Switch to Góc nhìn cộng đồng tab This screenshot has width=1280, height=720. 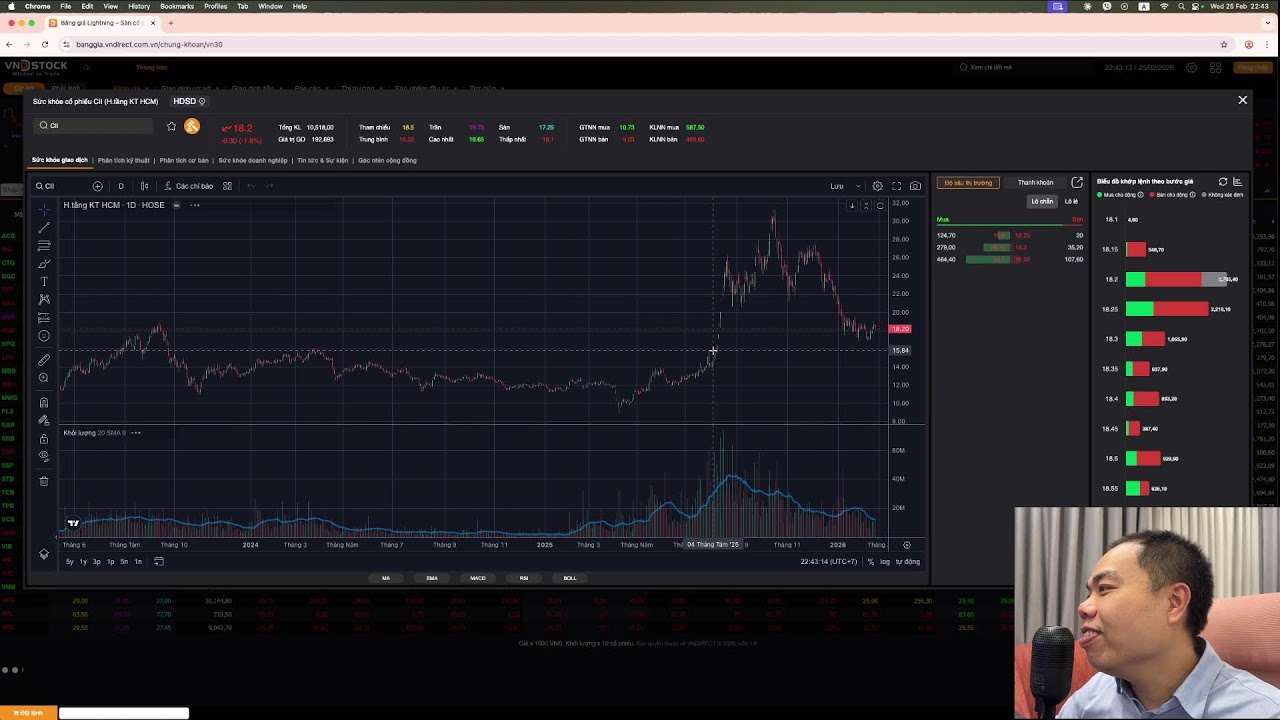387,160
